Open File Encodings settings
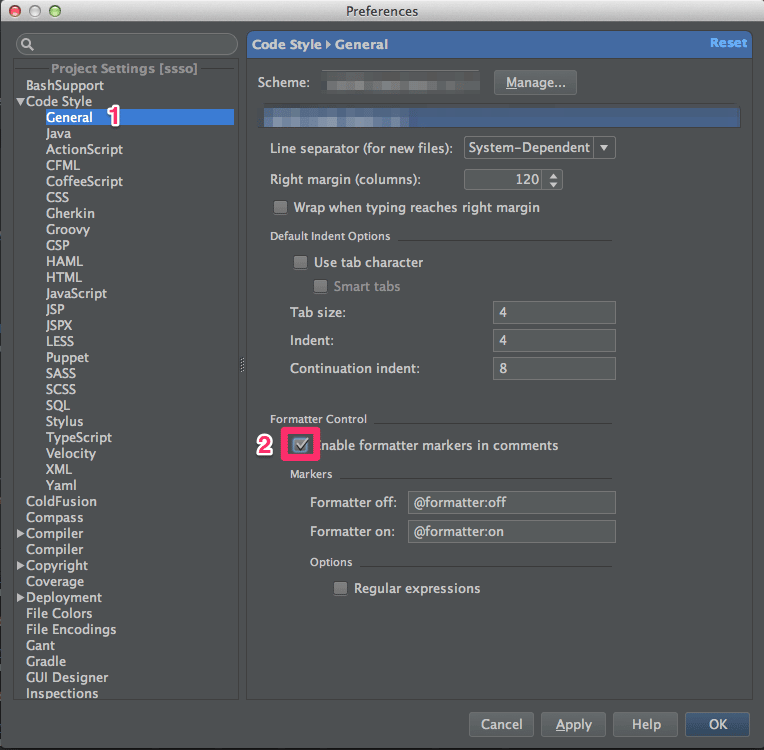The height and width of the screenshot is (750, 764). [71, 630]
